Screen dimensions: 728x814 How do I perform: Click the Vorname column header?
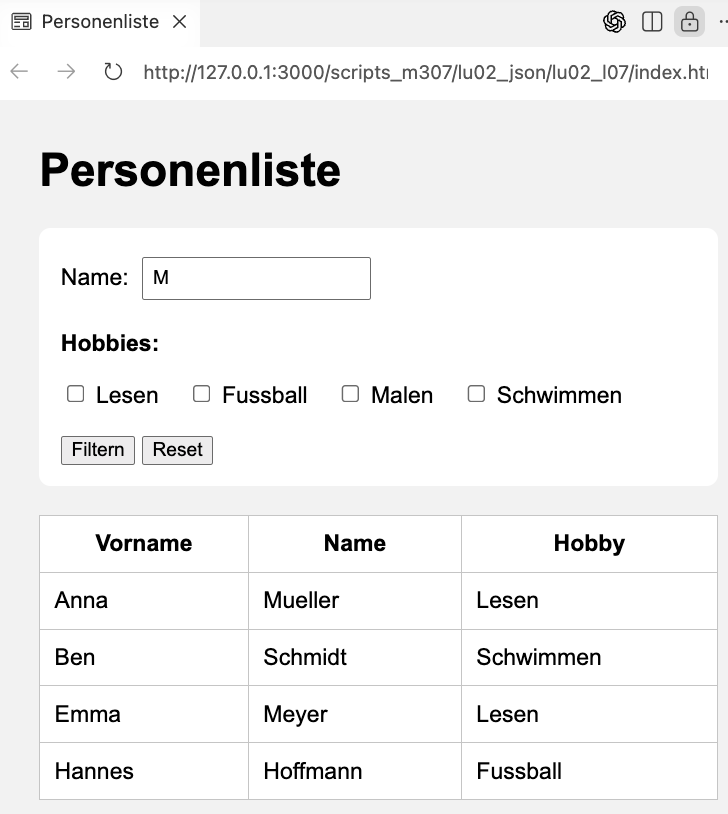[144, 543]
